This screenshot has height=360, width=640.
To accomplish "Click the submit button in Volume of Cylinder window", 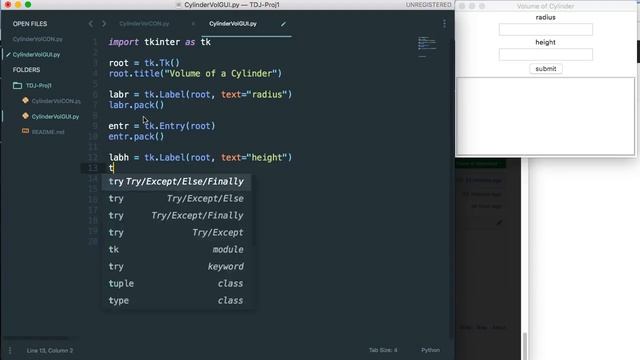I will (x=546, y=69).
